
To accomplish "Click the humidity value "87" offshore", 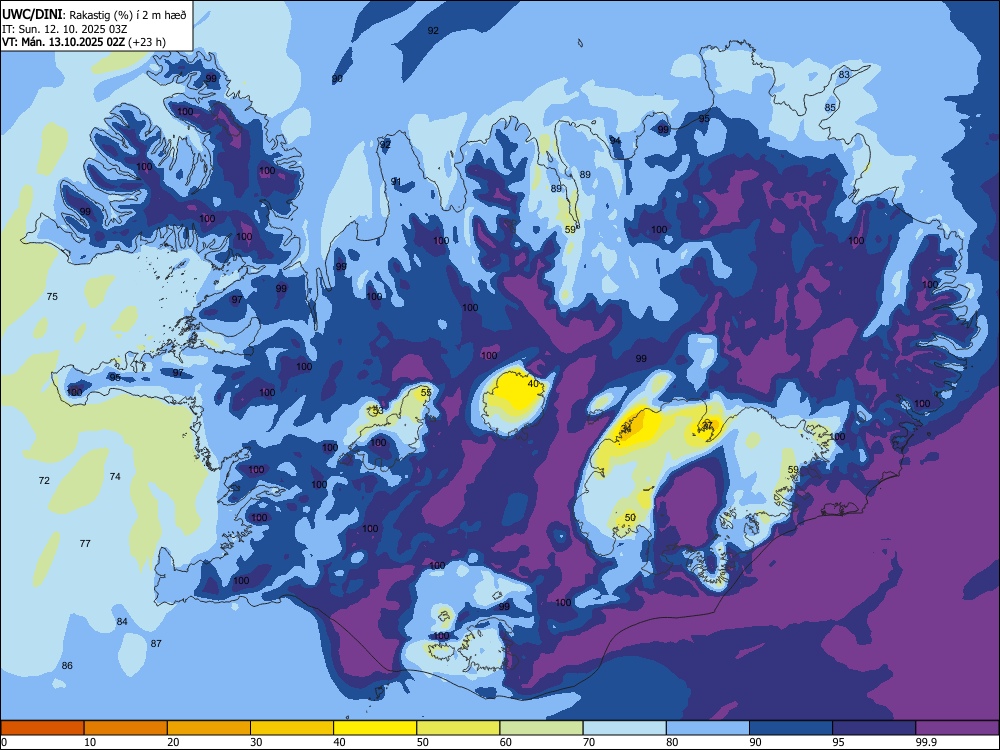I will (x=156, y=643).
